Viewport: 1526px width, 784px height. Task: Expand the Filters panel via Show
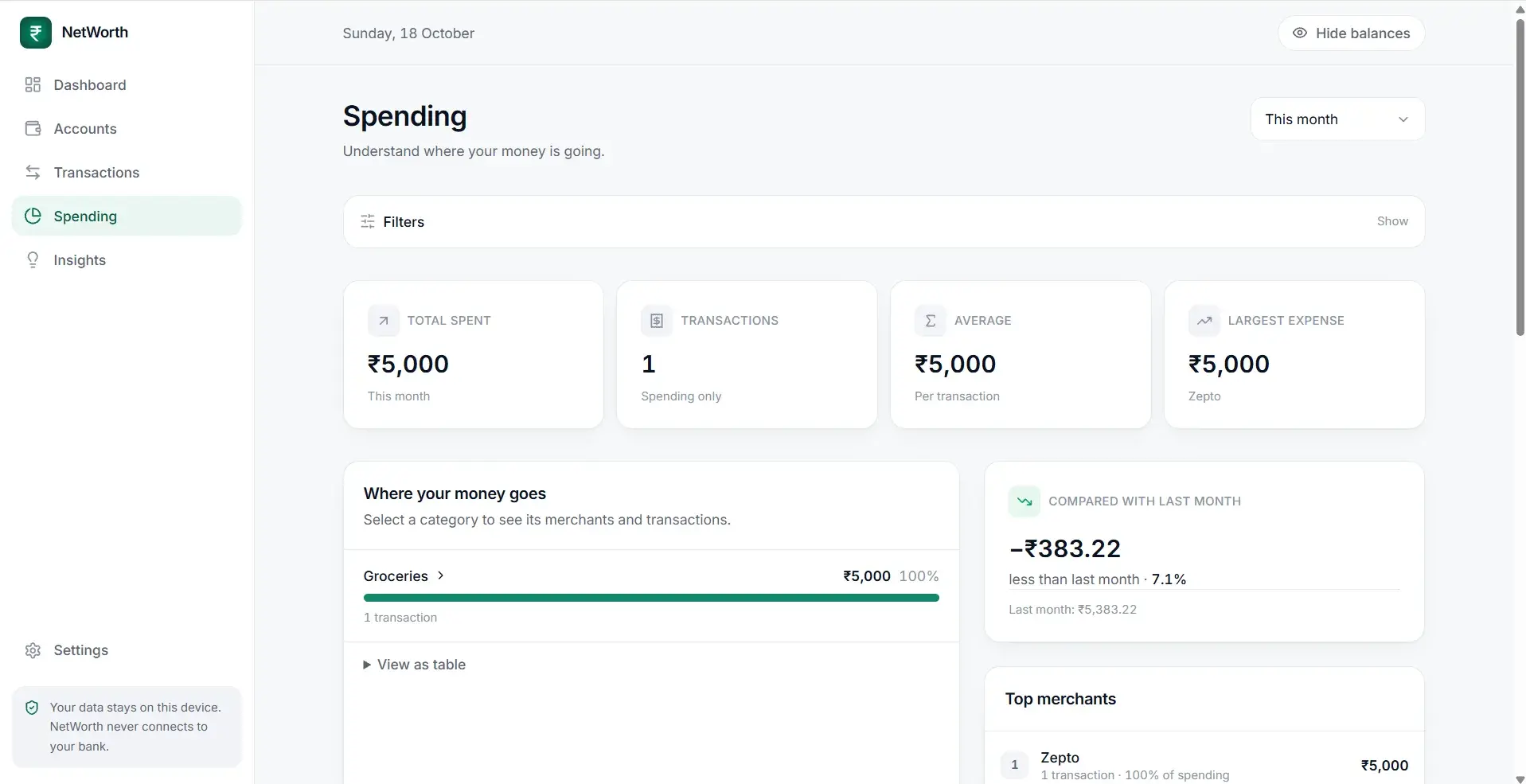1392,221
